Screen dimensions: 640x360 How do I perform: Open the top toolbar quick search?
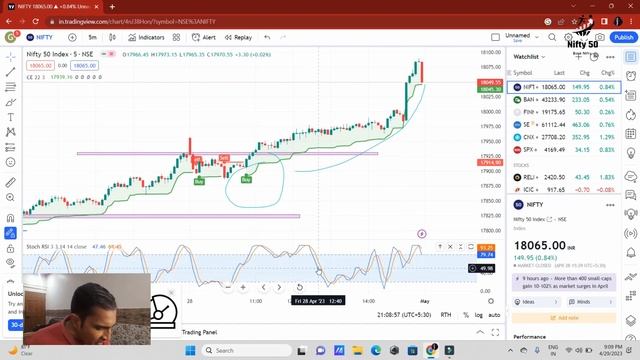click(552, 37)
